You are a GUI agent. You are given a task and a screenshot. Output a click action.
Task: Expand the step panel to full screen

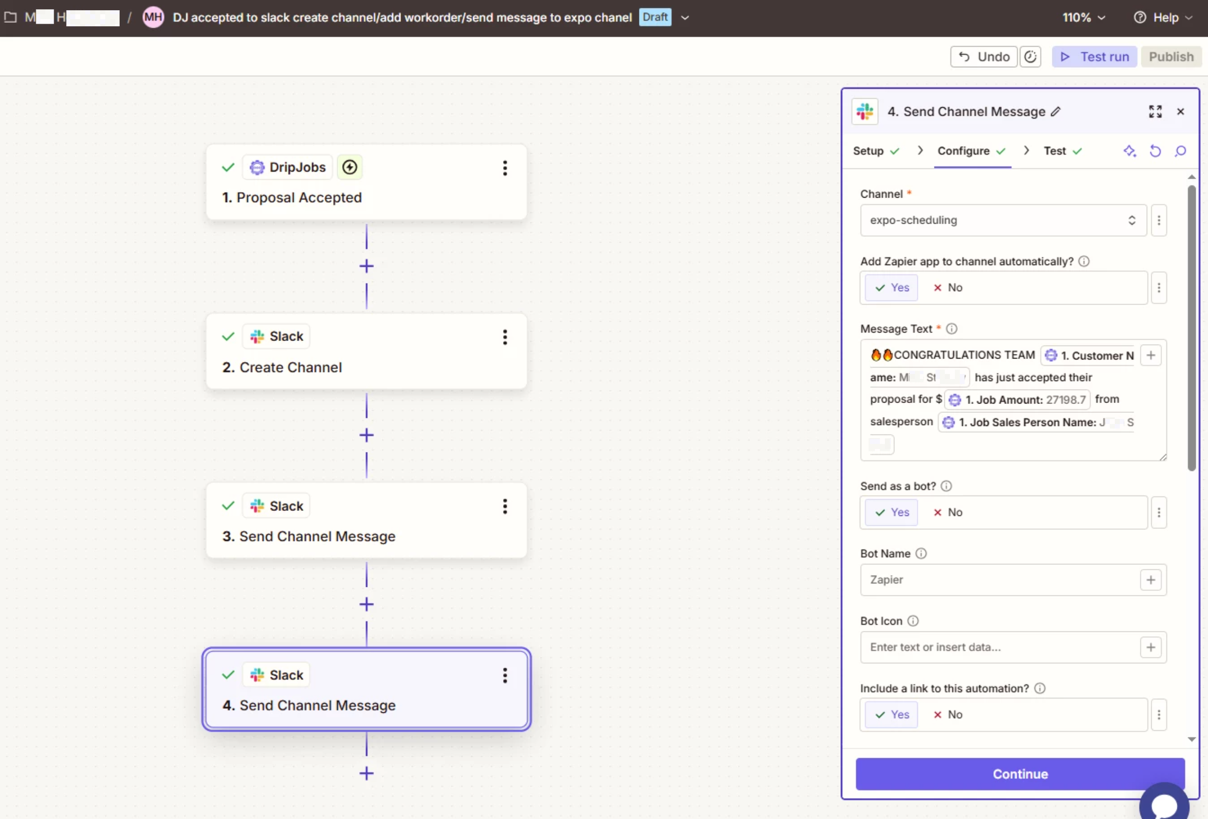tap(1155, 112)
